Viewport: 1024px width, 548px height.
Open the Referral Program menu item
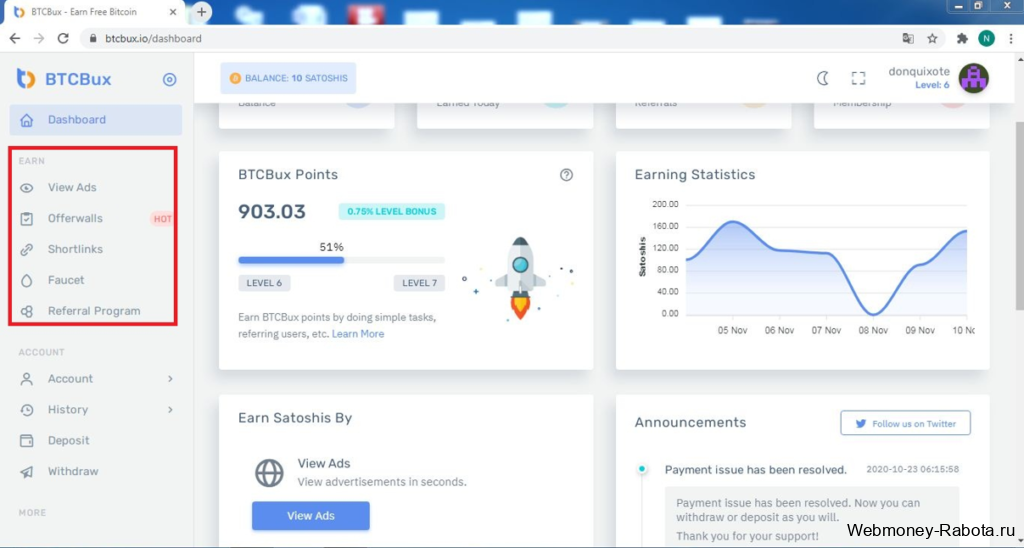[x=93, y=312]
